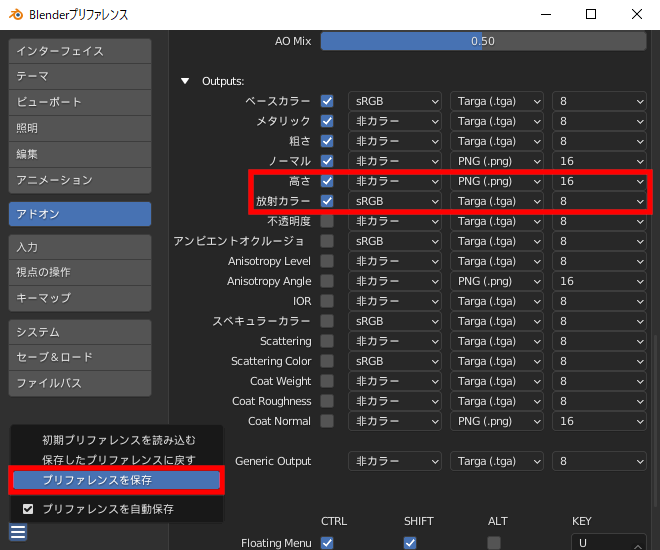The width and height of the screenshot is (660, 550).
Task: Switch to セーブ&ロード preferences tab
Action: [80, 357]
